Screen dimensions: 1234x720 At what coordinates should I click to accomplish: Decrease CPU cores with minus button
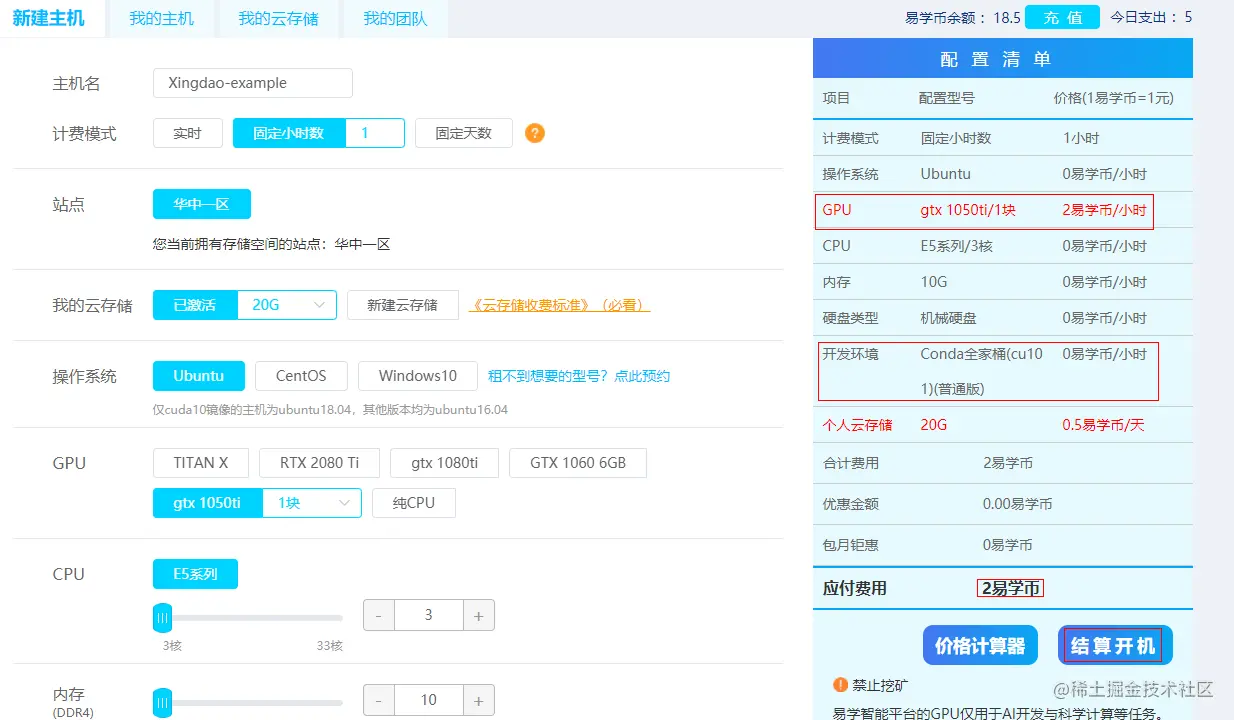[x=379, y=616]
